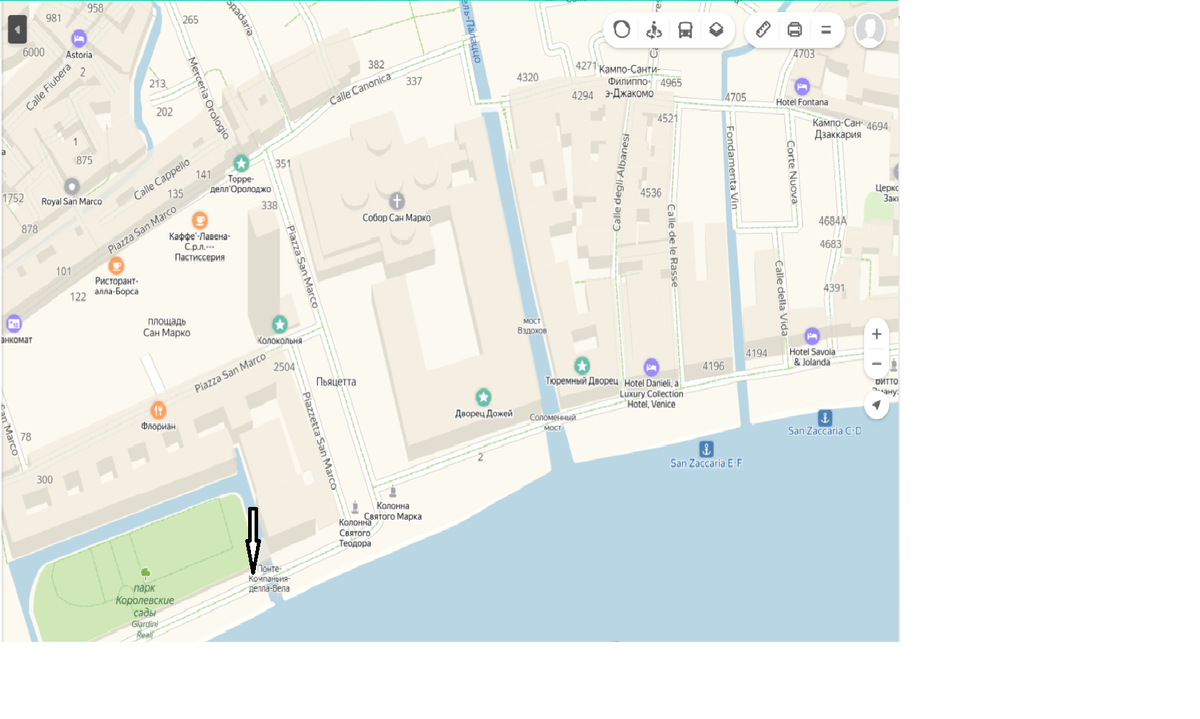Show public transport with the bus icon
This screenshot has width=1200, height=719.
coord(685,30)
